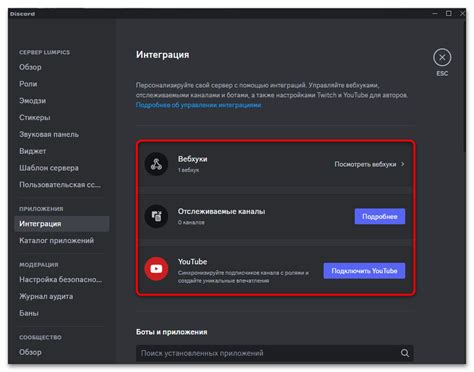Click Отслеживаемые каналы title text
The width and height of the screenshot is (474, 372).
click(x=221, y=211)
